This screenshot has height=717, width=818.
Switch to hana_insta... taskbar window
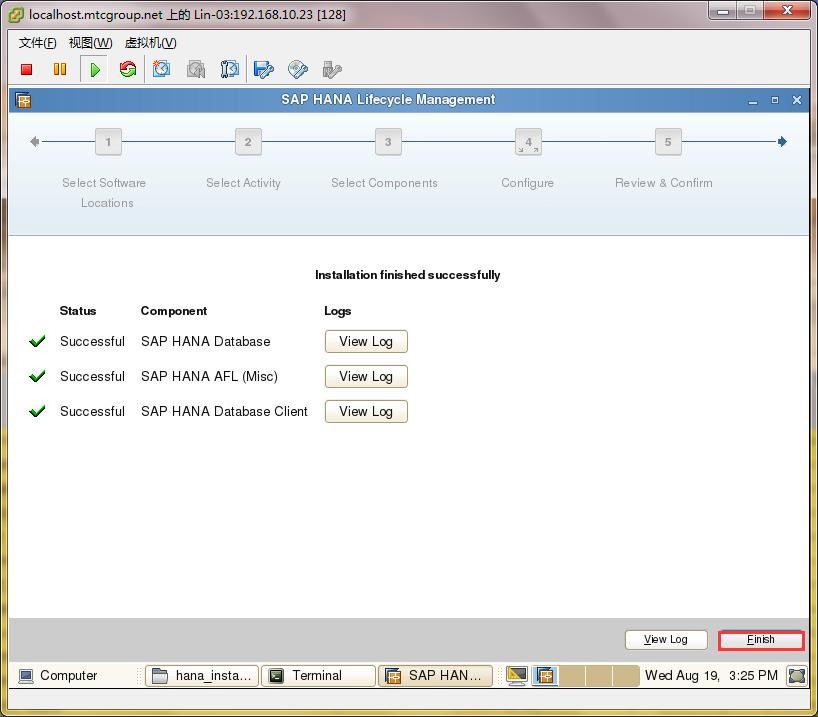pos(202,675)
